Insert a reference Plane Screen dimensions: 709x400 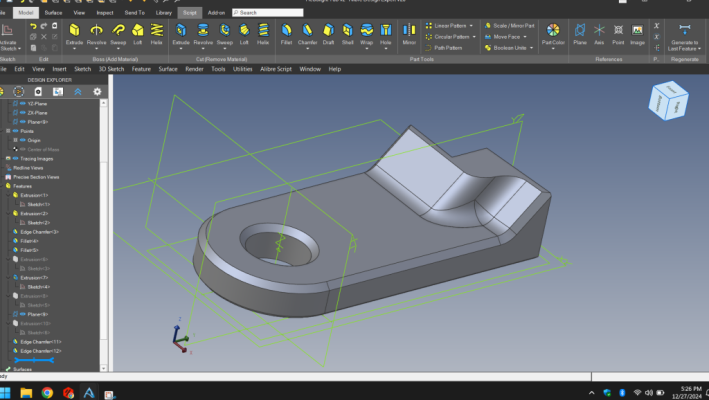[x=580, y=34]
